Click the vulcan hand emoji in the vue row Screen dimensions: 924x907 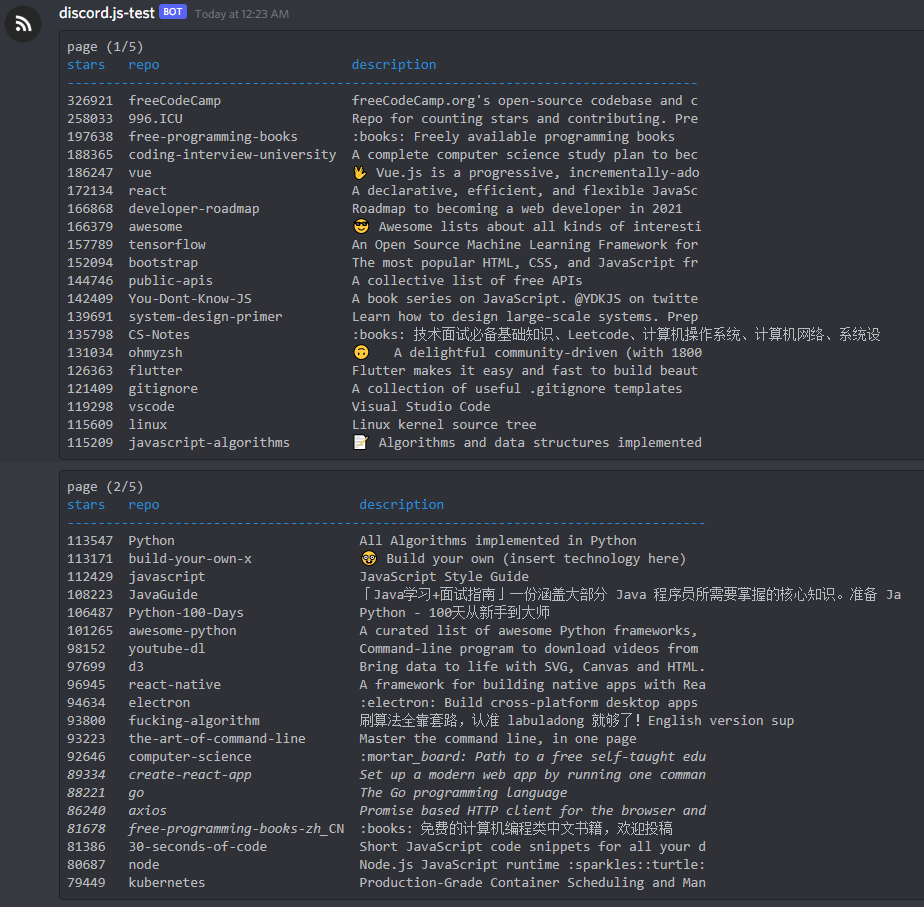[x=359, y=173]
